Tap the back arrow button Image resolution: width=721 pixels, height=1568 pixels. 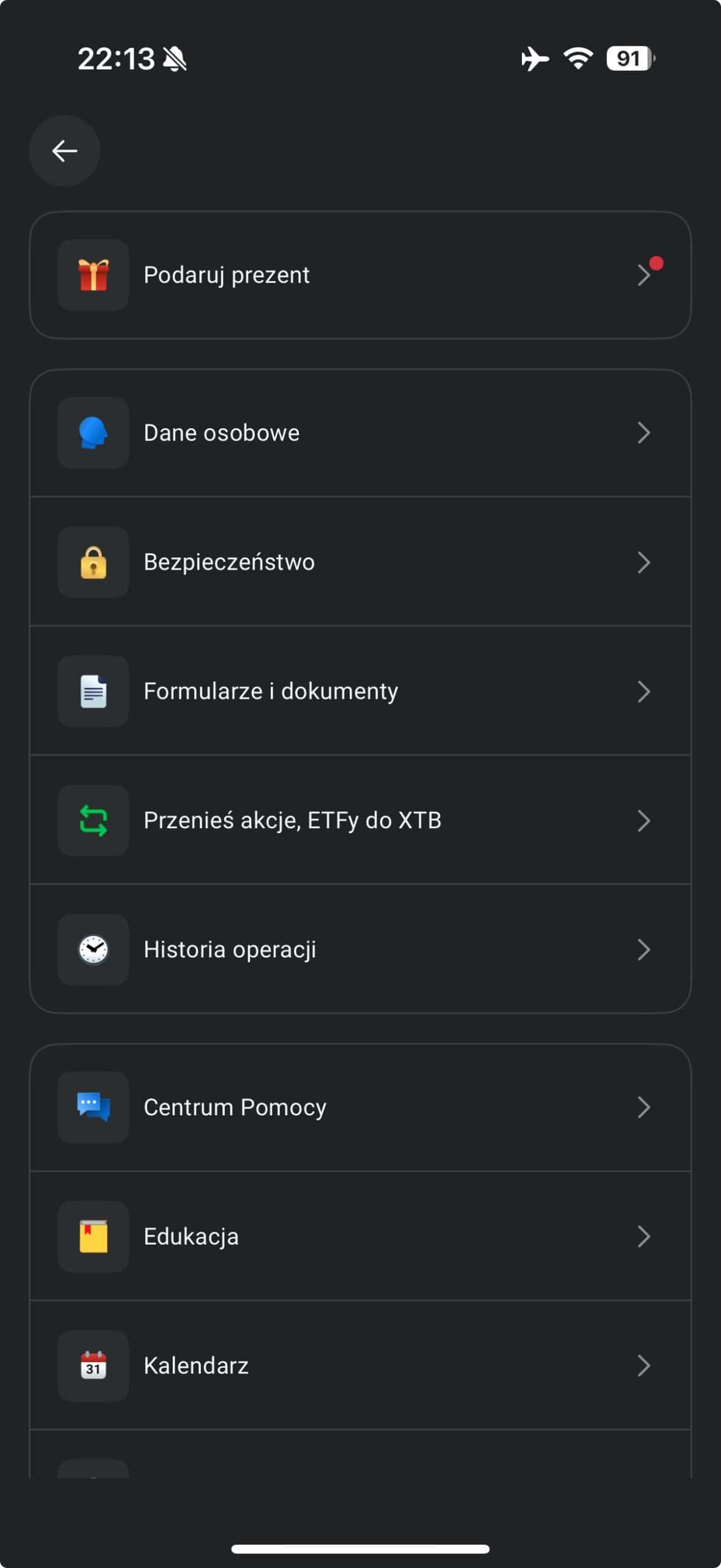[64, 151]
